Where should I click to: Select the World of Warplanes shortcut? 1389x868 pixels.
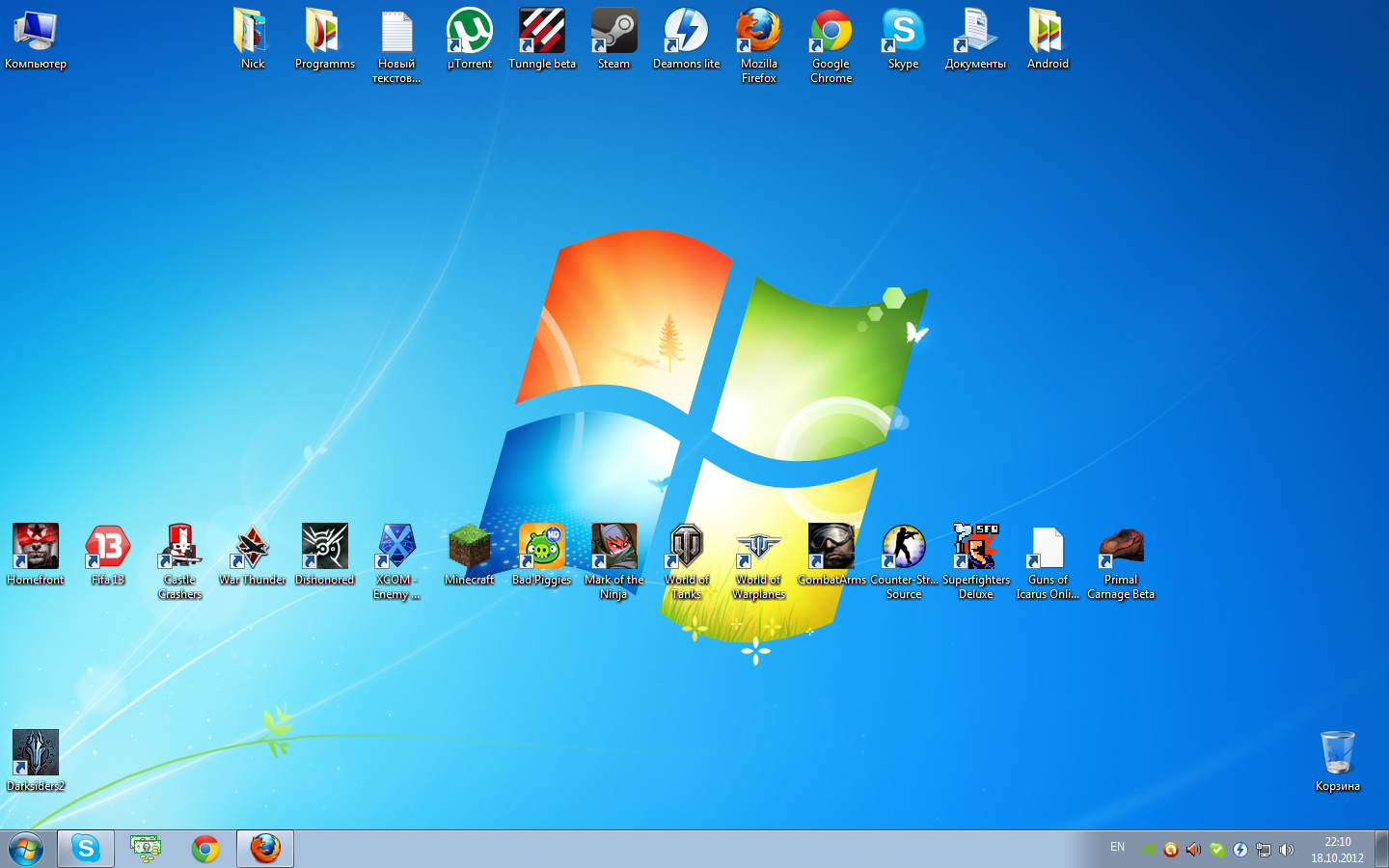pos(758,561)
